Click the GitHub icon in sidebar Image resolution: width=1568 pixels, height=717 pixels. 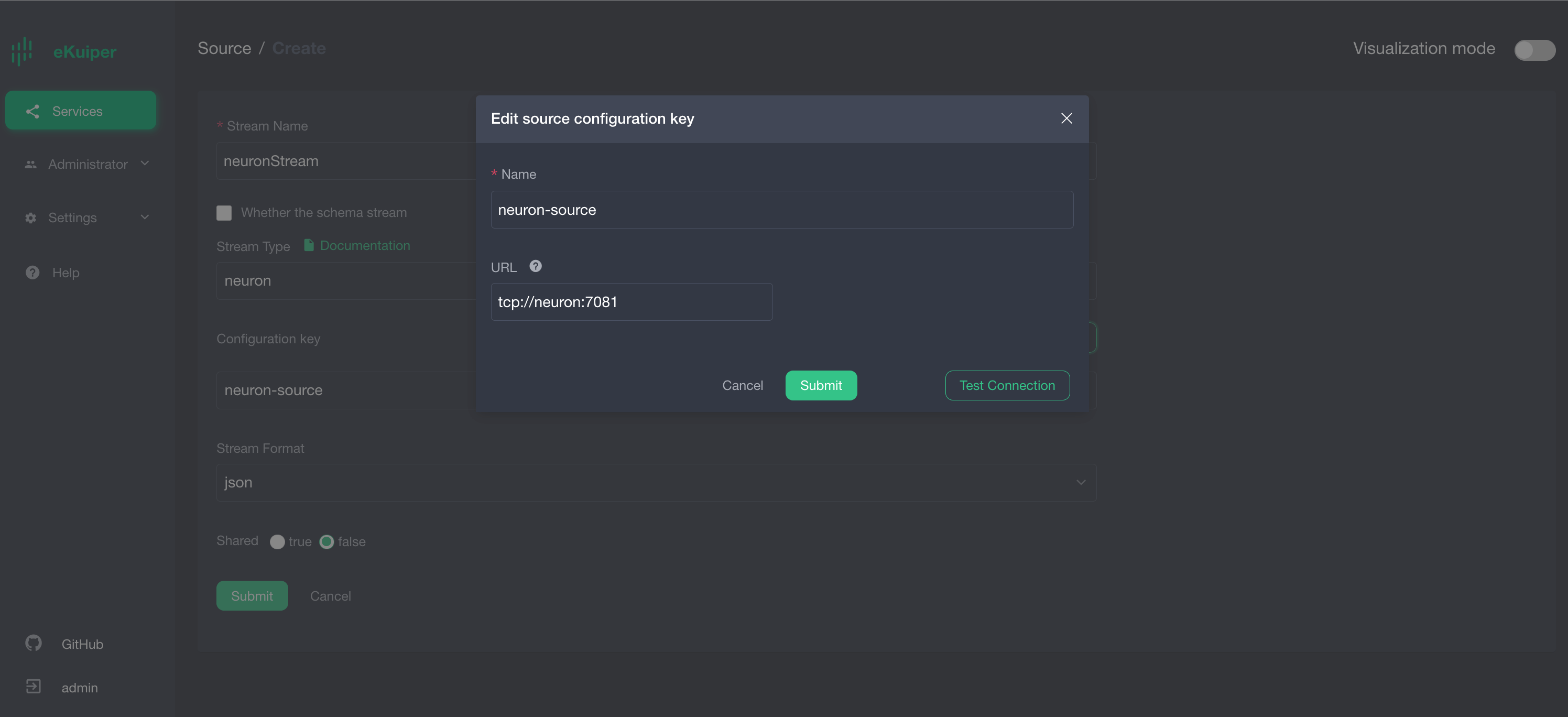pos(34,643)
